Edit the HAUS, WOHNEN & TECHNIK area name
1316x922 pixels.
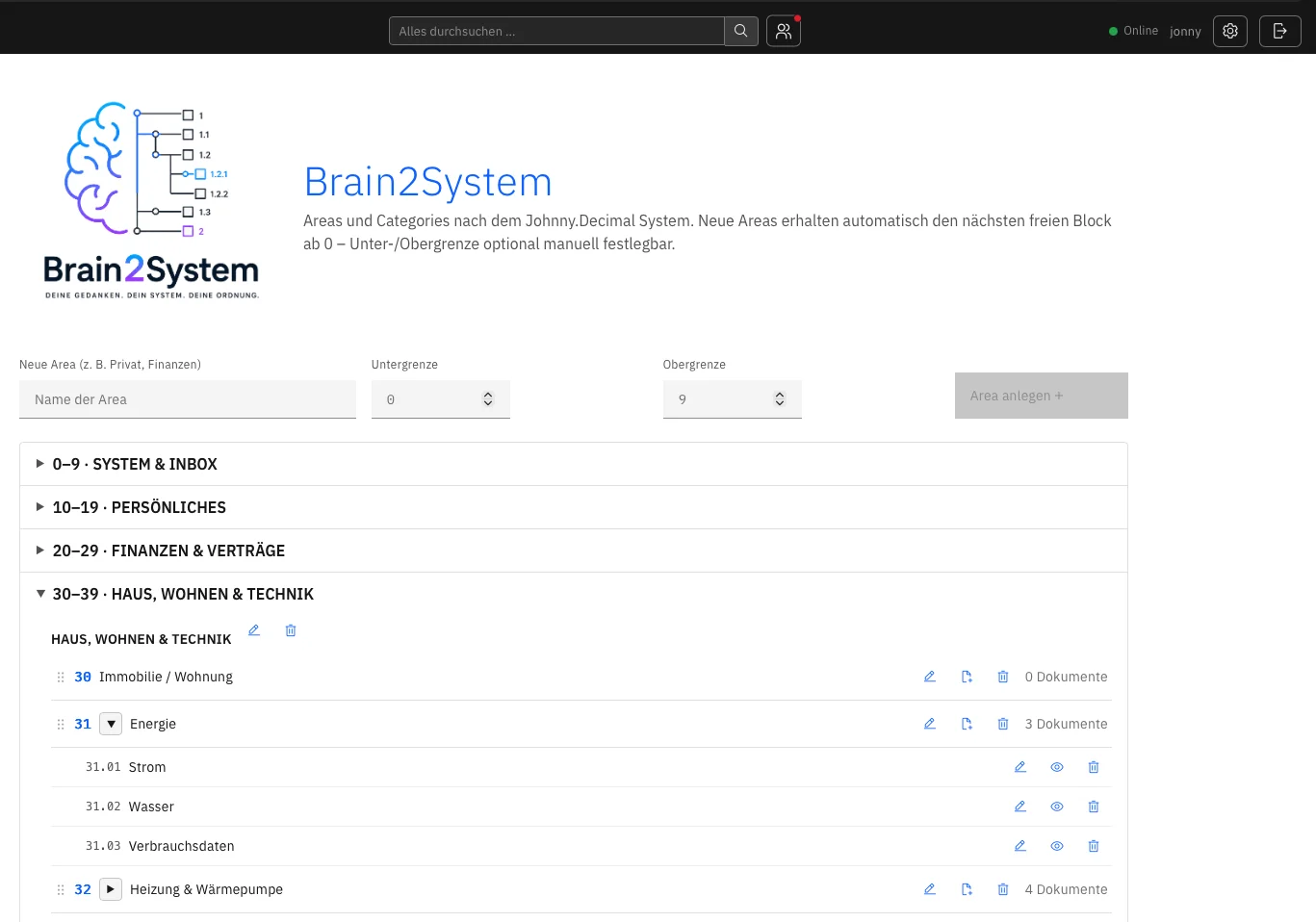tap(254, 630)
